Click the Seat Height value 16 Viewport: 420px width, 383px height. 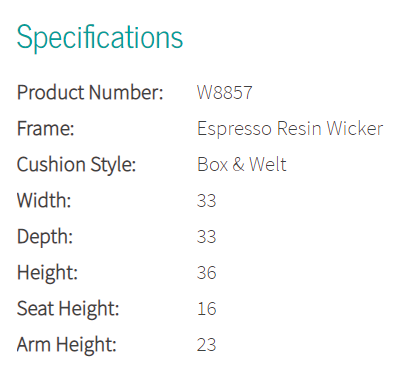[x=207, y=309]
